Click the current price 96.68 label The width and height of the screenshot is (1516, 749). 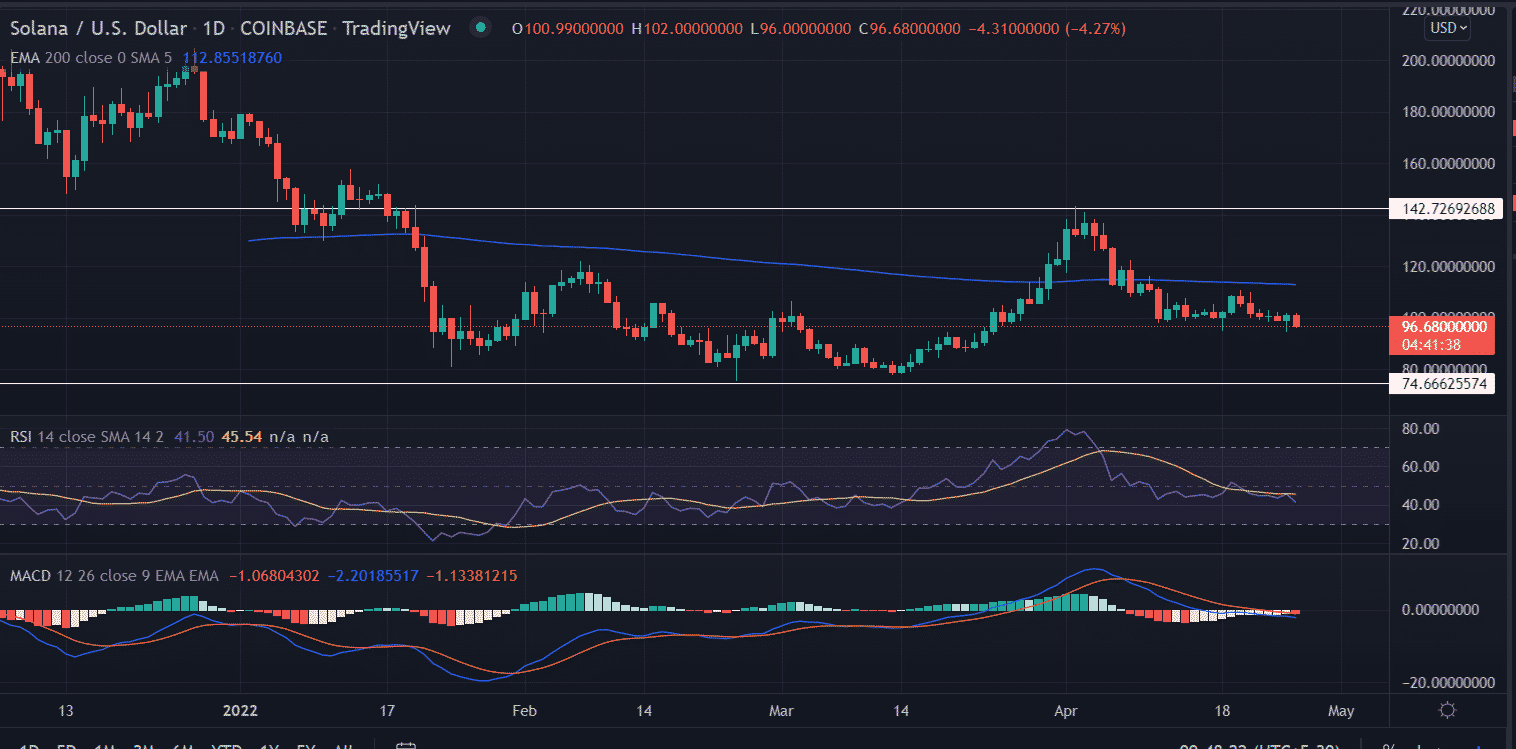point(1440,326)
